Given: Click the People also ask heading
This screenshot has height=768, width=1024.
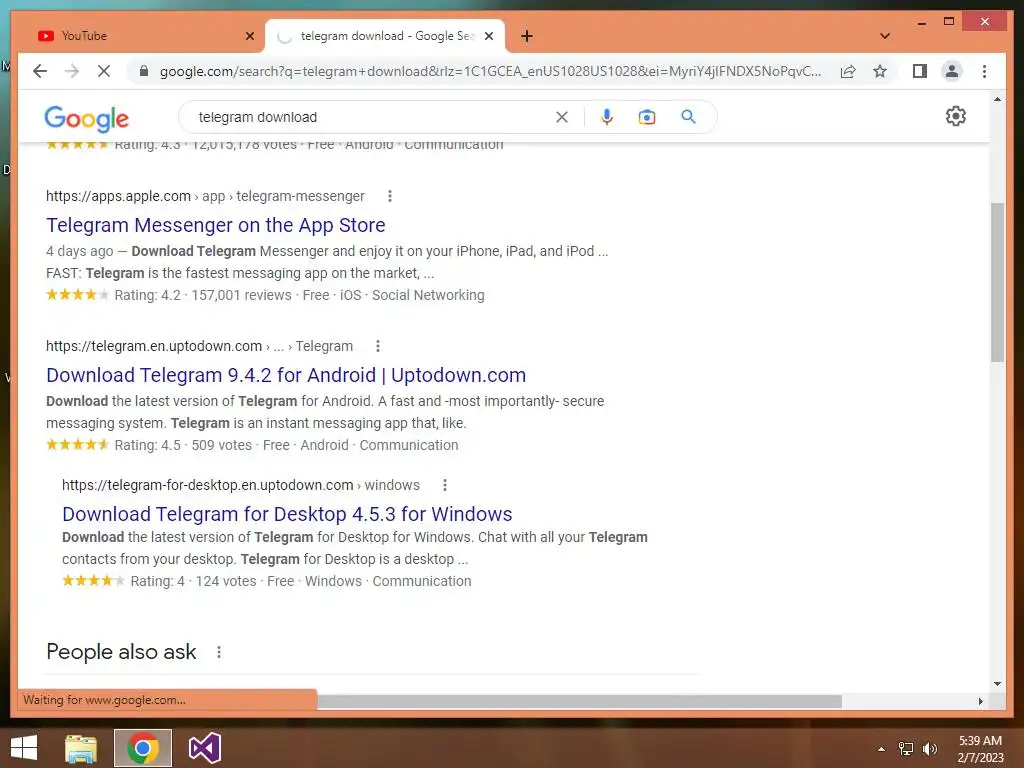Looking at the screenshot, I should pyautogui.click(x=121, y=652).
